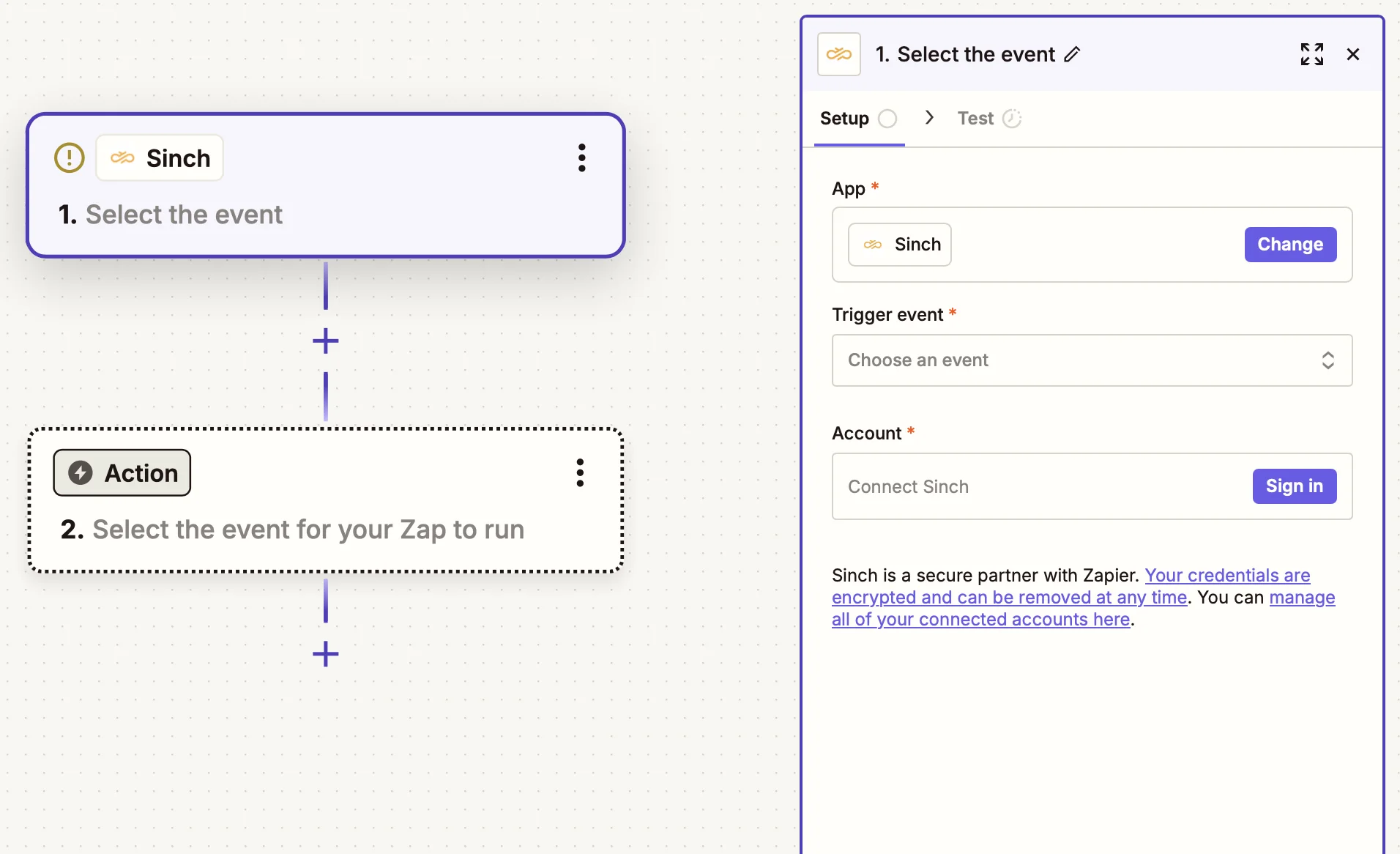The image size is (1400, 854).
Task: Expand the side panel to full view
Action: 1312,54
